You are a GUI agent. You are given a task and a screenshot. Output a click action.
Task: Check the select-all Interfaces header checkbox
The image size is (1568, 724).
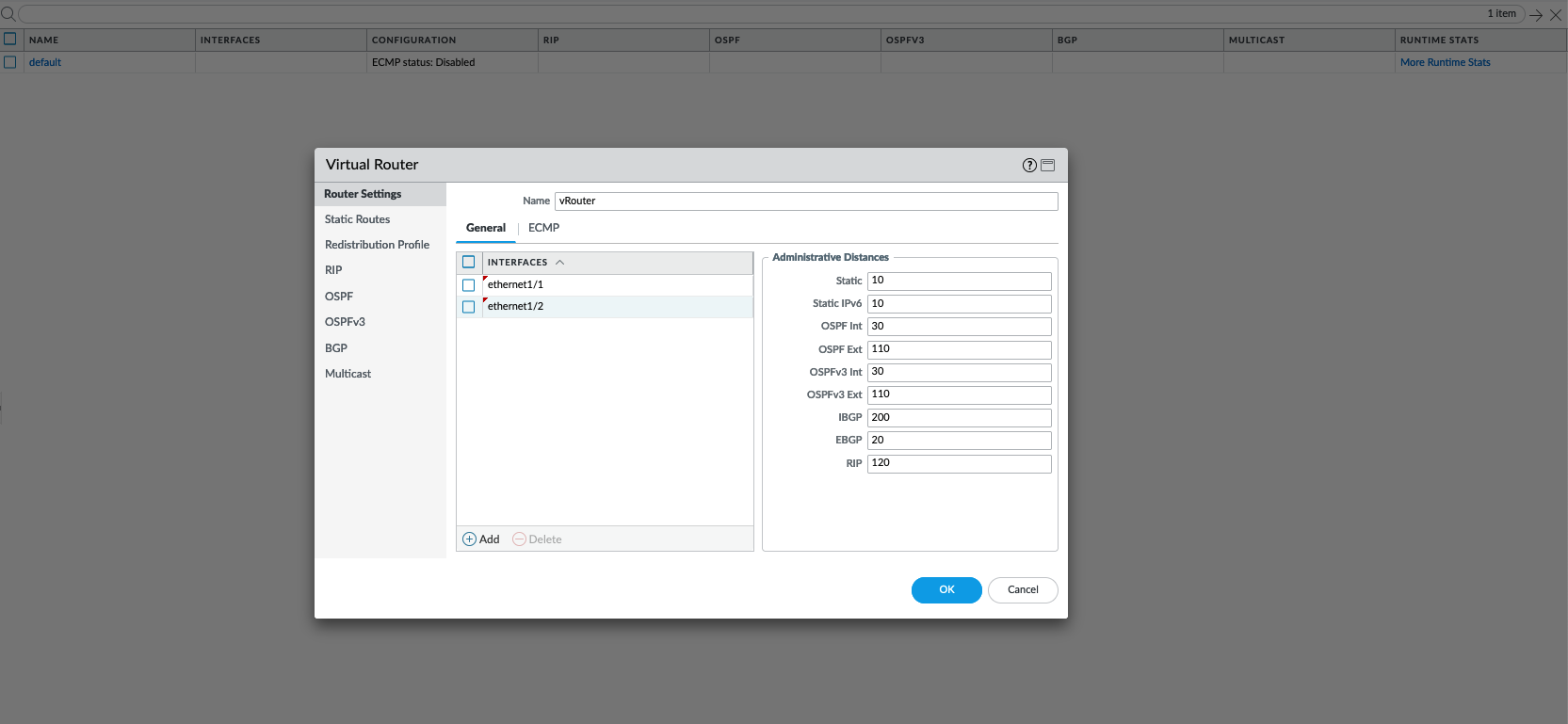(x=468, y=263)
